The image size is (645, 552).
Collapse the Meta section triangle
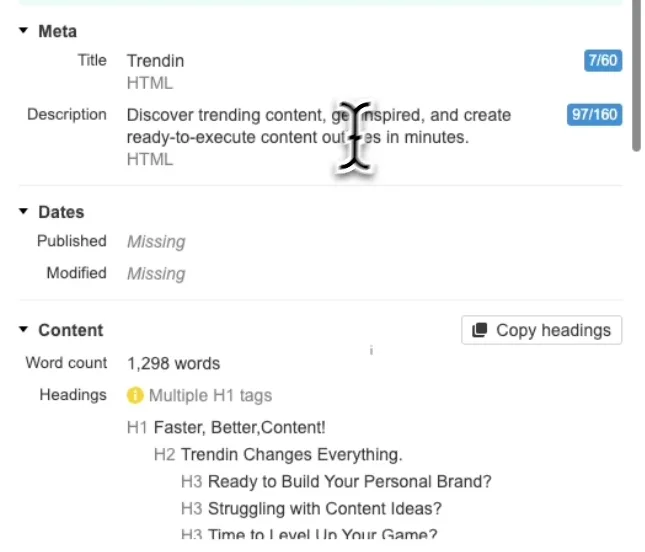coord(23,30)
